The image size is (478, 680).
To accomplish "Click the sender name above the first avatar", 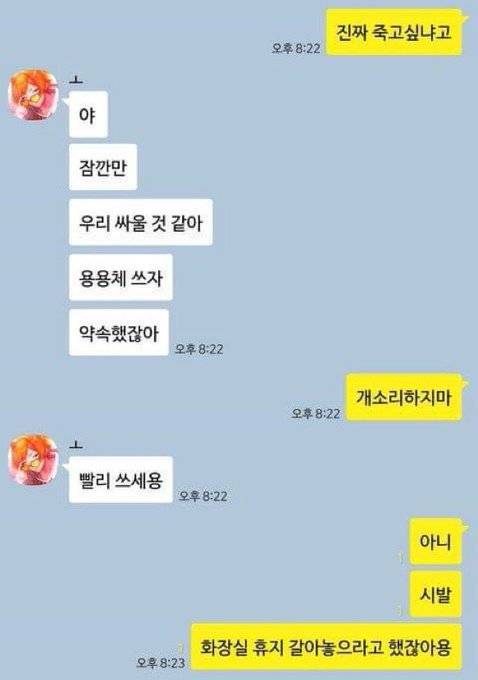I will point(76,80).
